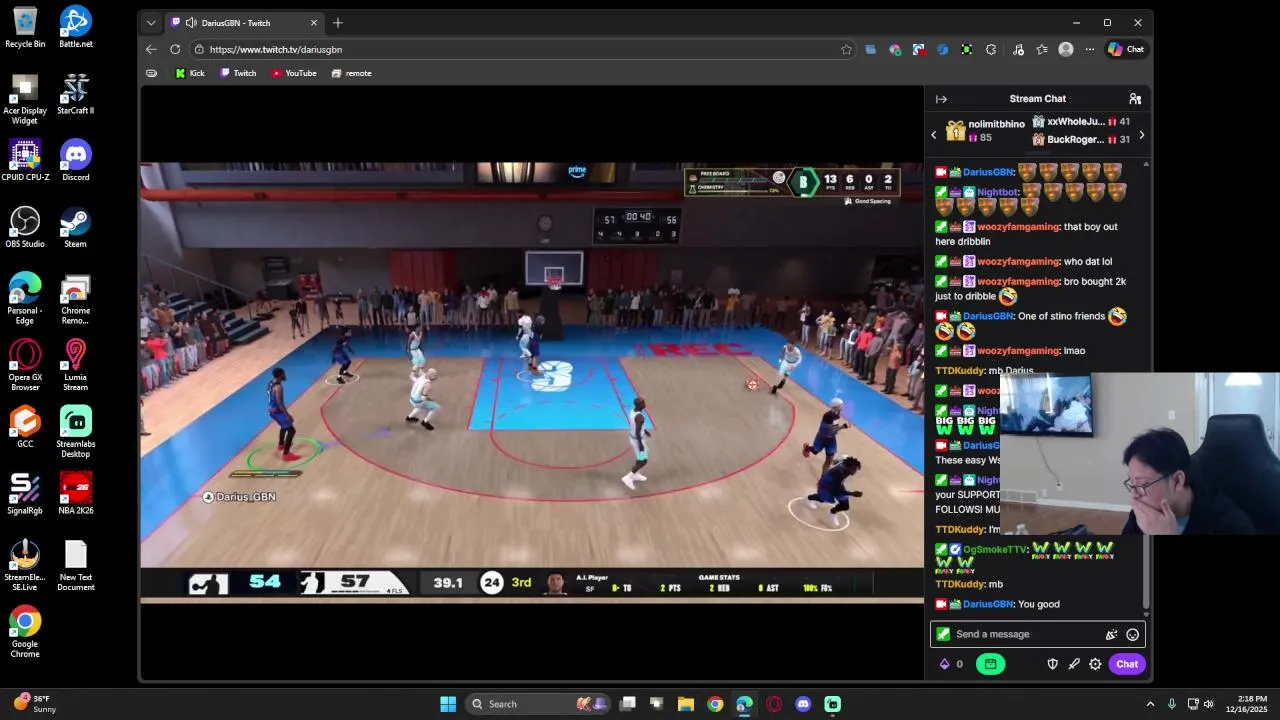Viewport: 1280px width, 720px height.
Task: Click the address bar URL
Action: (x=276, y=49)
